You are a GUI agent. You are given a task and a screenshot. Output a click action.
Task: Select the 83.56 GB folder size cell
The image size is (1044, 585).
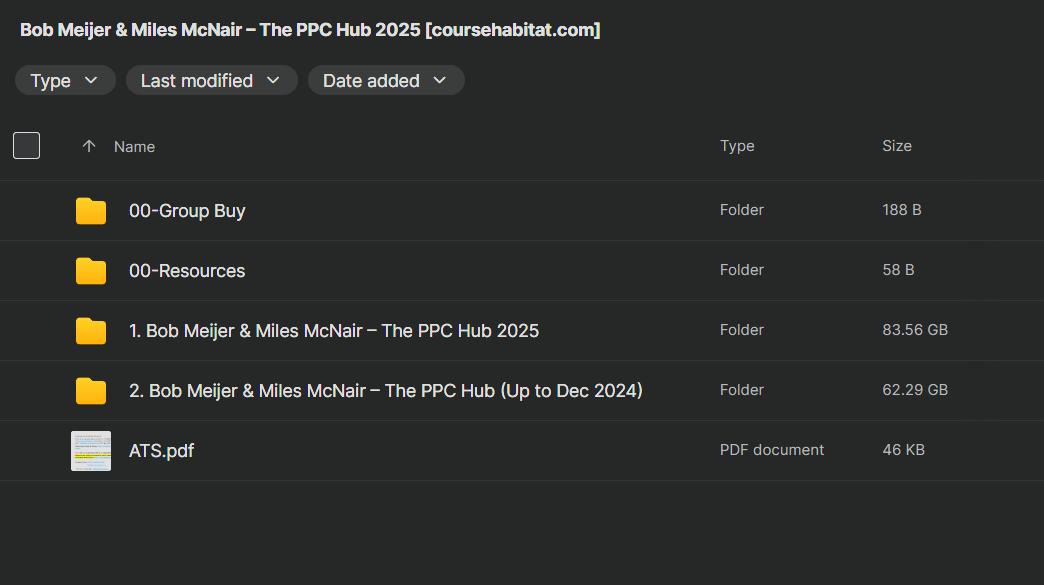[915, 330]
